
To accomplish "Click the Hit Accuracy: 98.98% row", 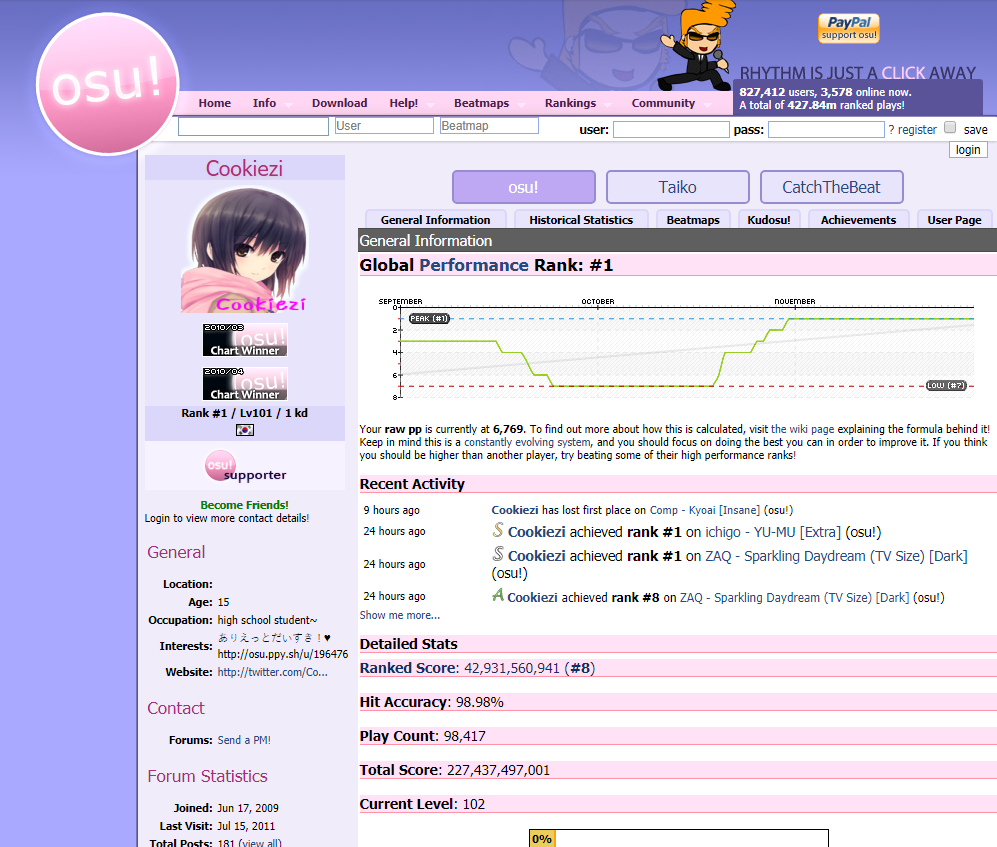I will click(x=678, y=702).
